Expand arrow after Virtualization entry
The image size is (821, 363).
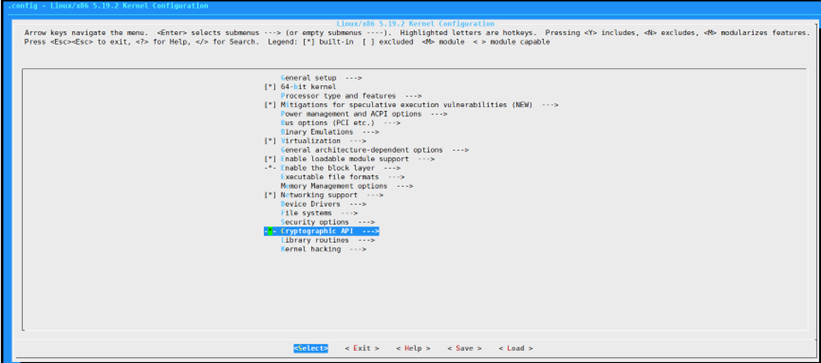(358, 141)
